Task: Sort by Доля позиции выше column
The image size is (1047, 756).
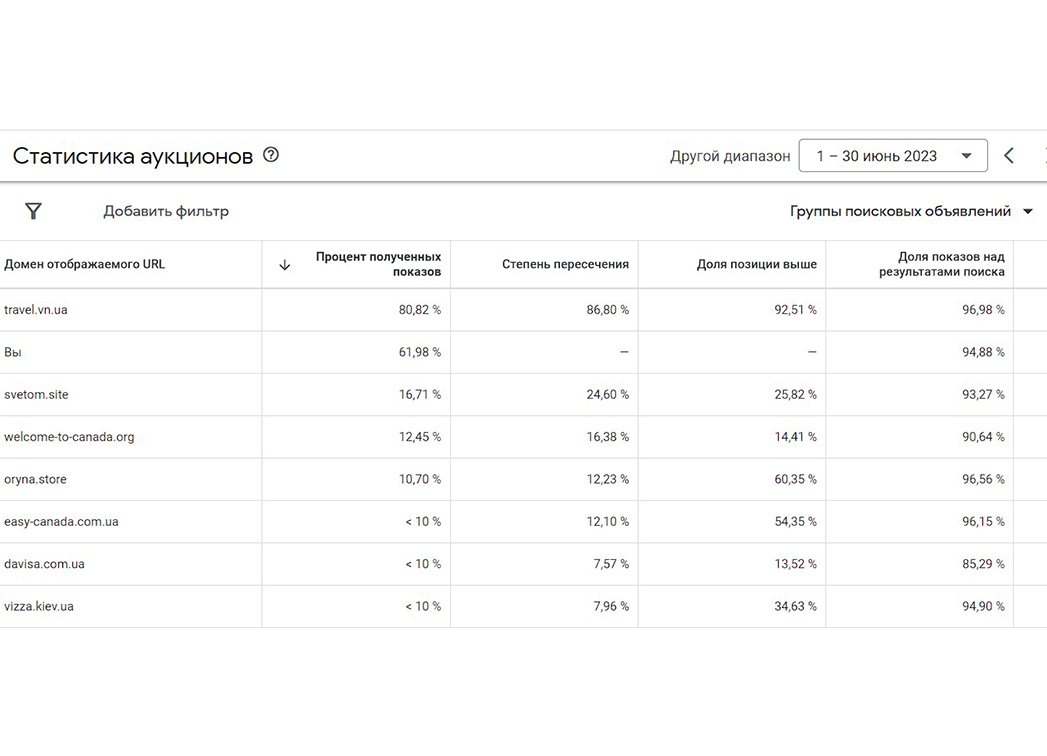Action: [x=757, y=264]
